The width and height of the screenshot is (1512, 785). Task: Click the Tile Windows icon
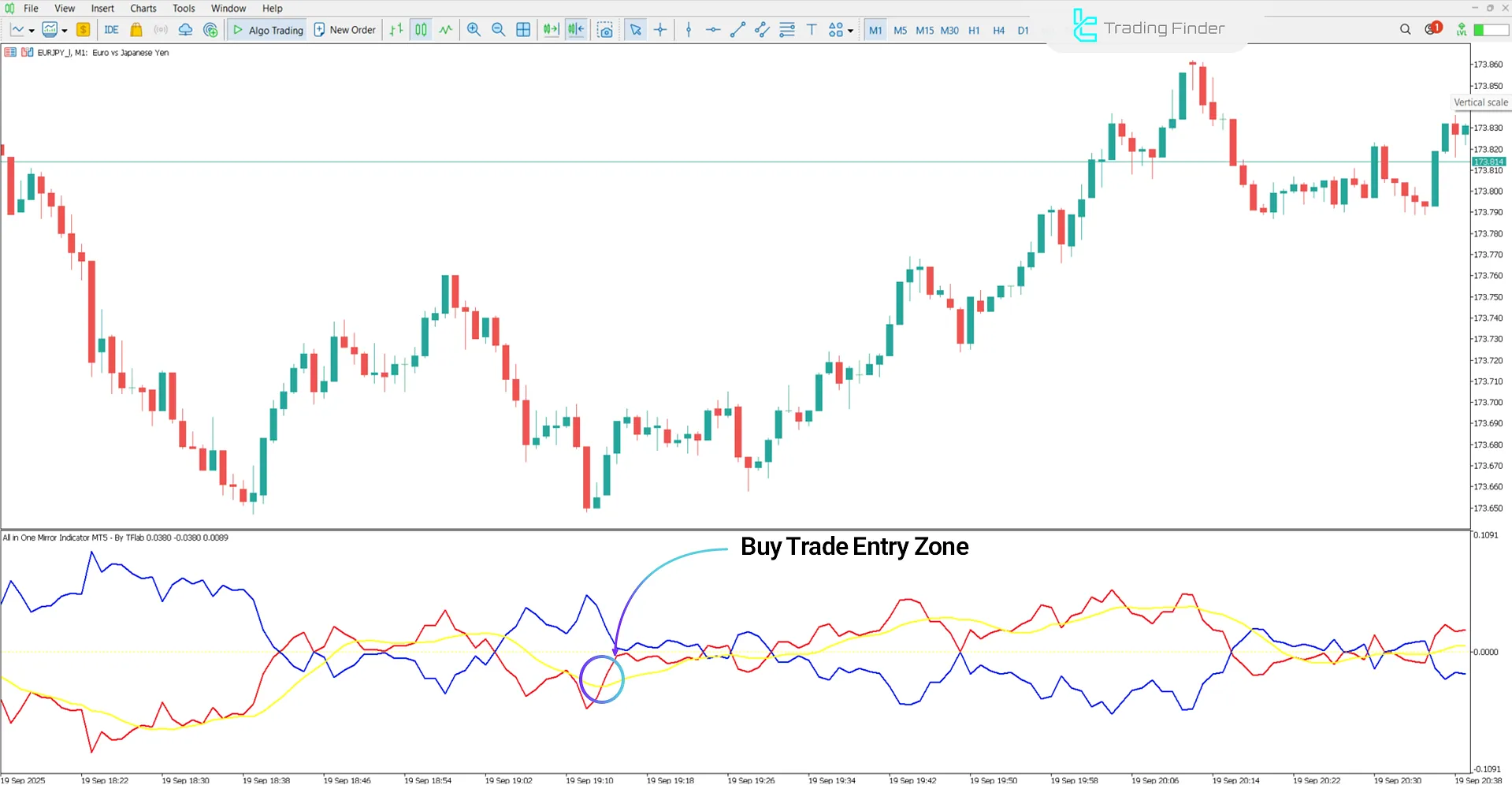523,30
